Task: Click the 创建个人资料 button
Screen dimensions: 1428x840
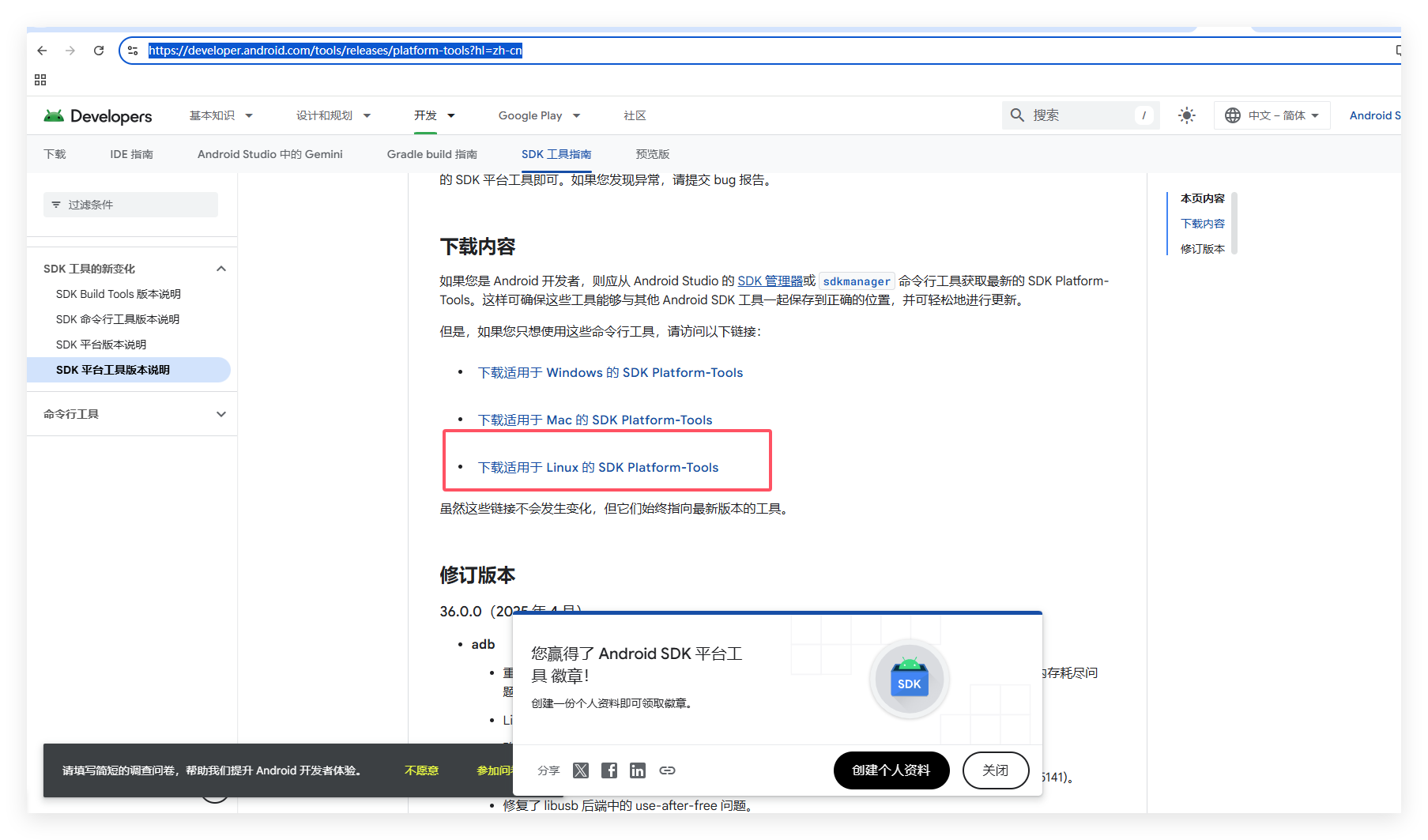Action: (x=891, y=770)
